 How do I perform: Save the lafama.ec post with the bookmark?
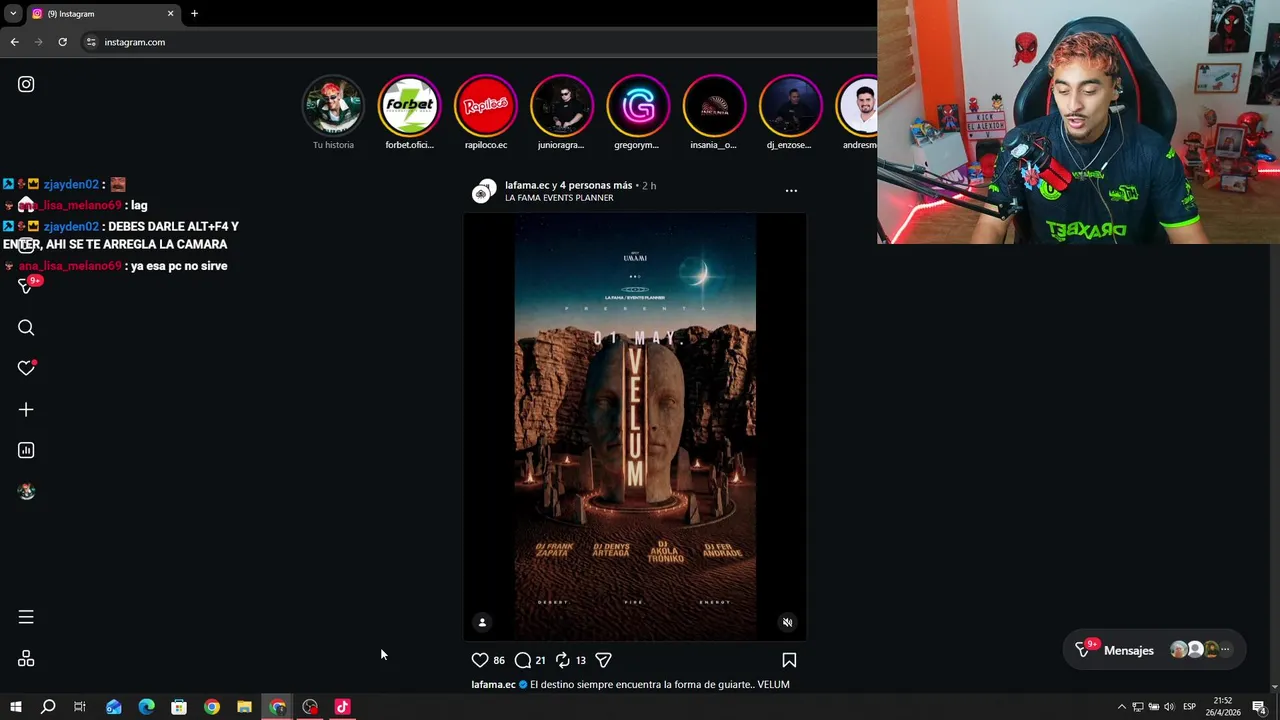coord(789,660)
